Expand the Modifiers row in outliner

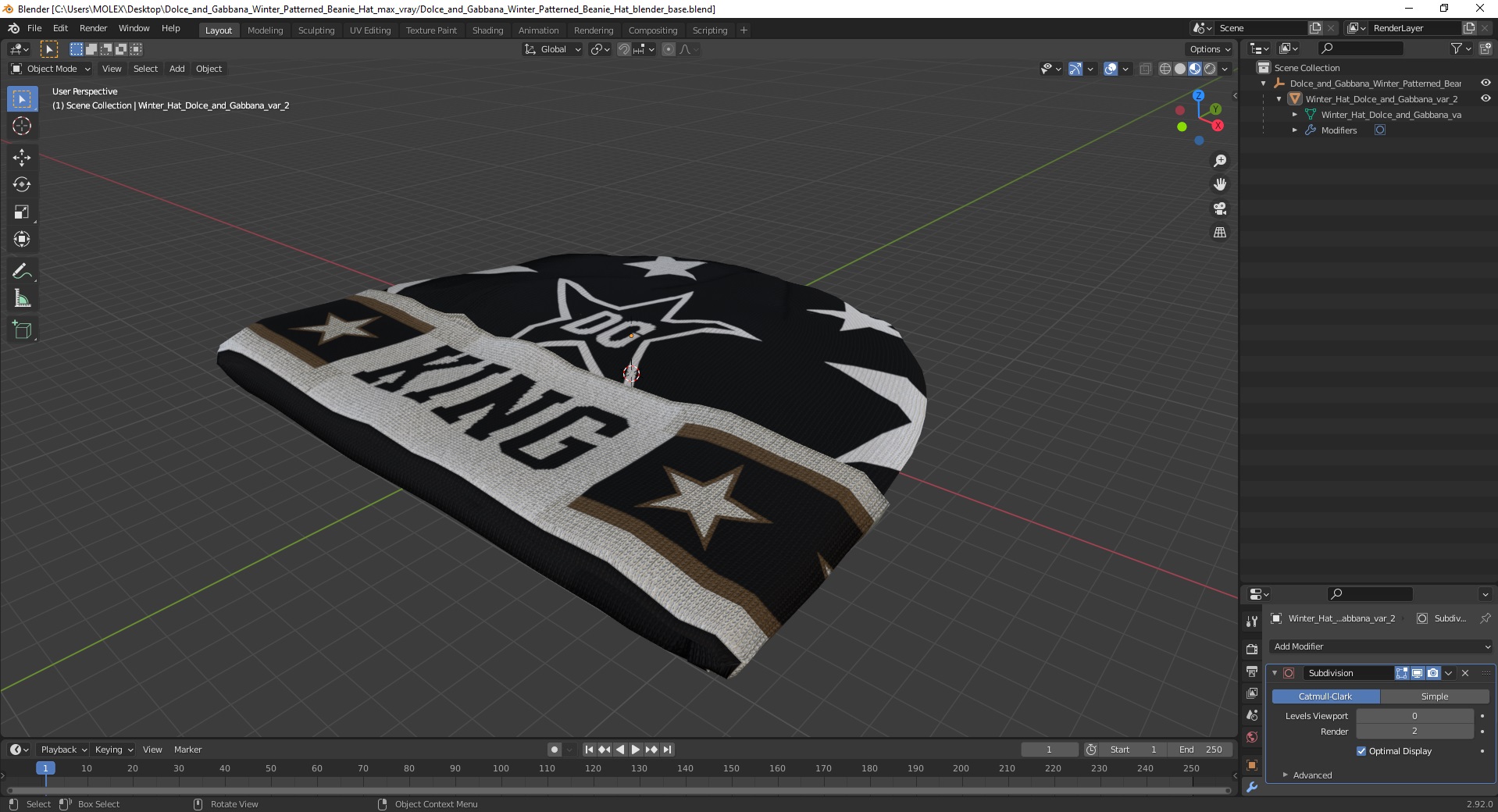(x=1295, y=130)
